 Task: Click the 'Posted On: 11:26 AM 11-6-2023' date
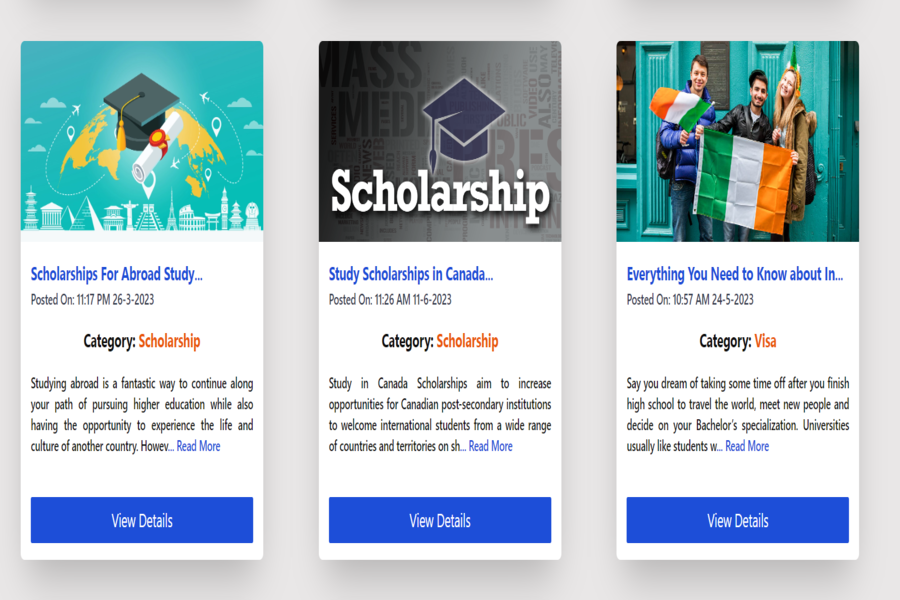click(x=390, y=299)
